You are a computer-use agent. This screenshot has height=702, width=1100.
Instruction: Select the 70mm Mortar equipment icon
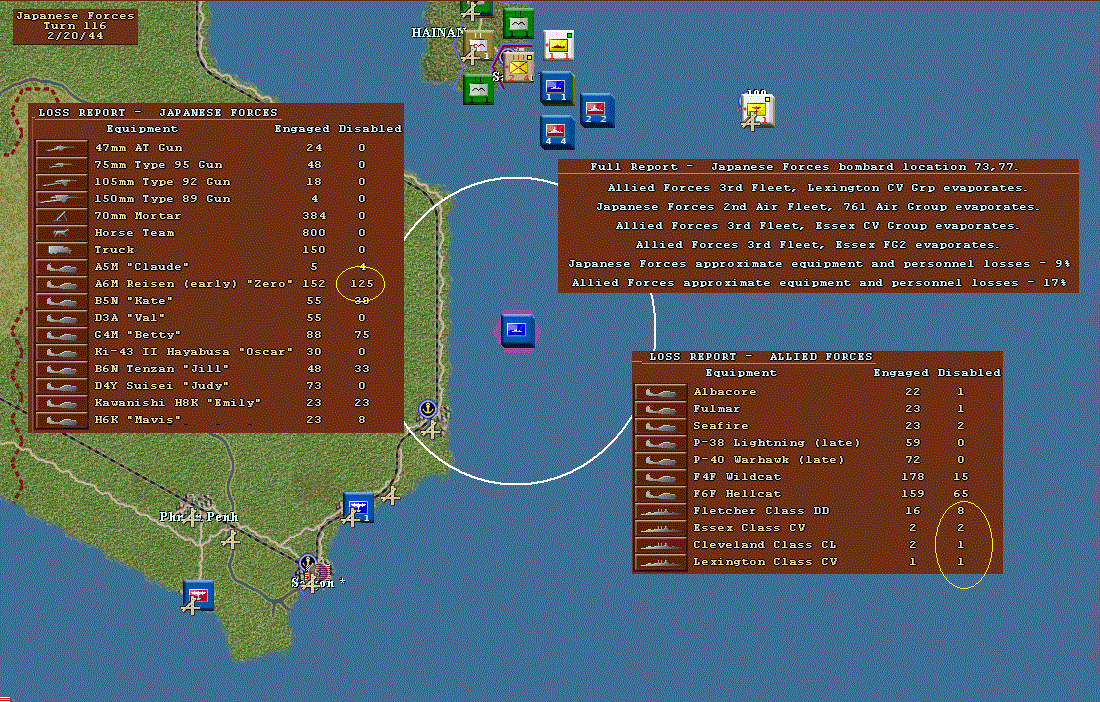pos(62,216)
